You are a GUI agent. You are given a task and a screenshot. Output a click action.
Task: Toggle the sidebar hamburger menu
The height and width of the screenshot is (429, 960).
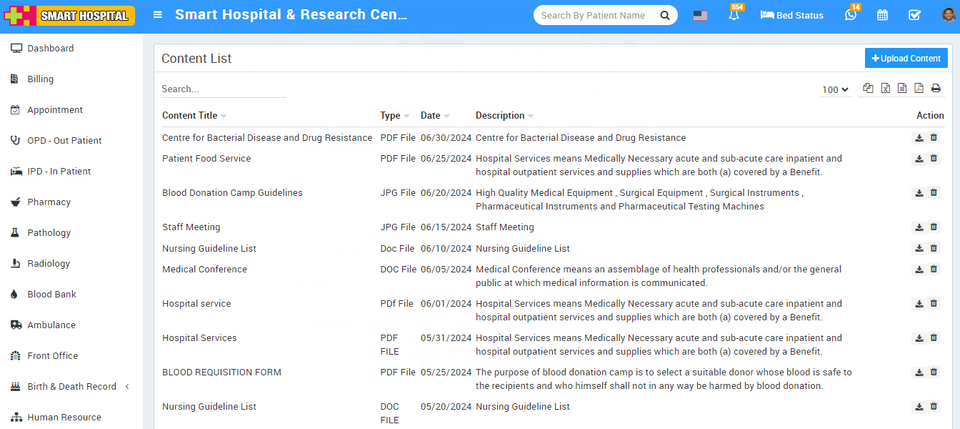[158, 16]
